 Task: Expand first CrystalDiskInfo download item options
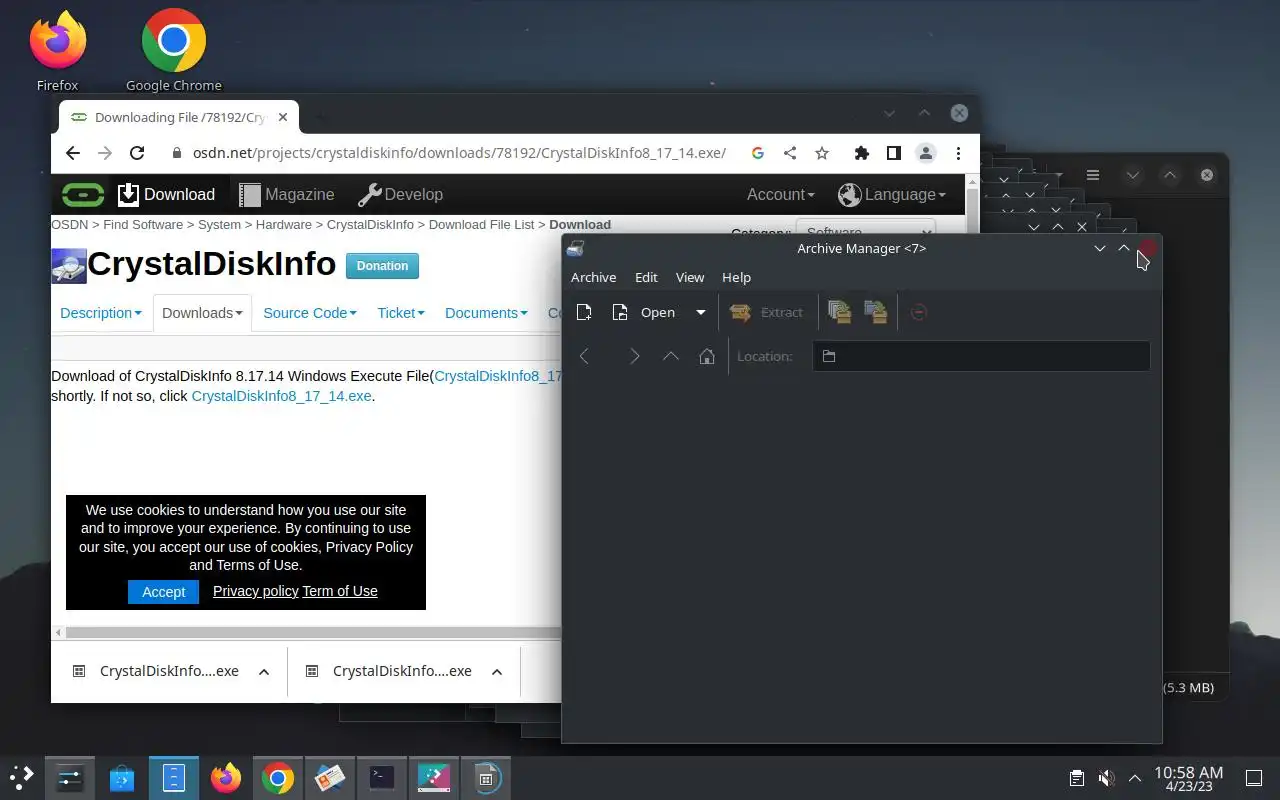264,671
